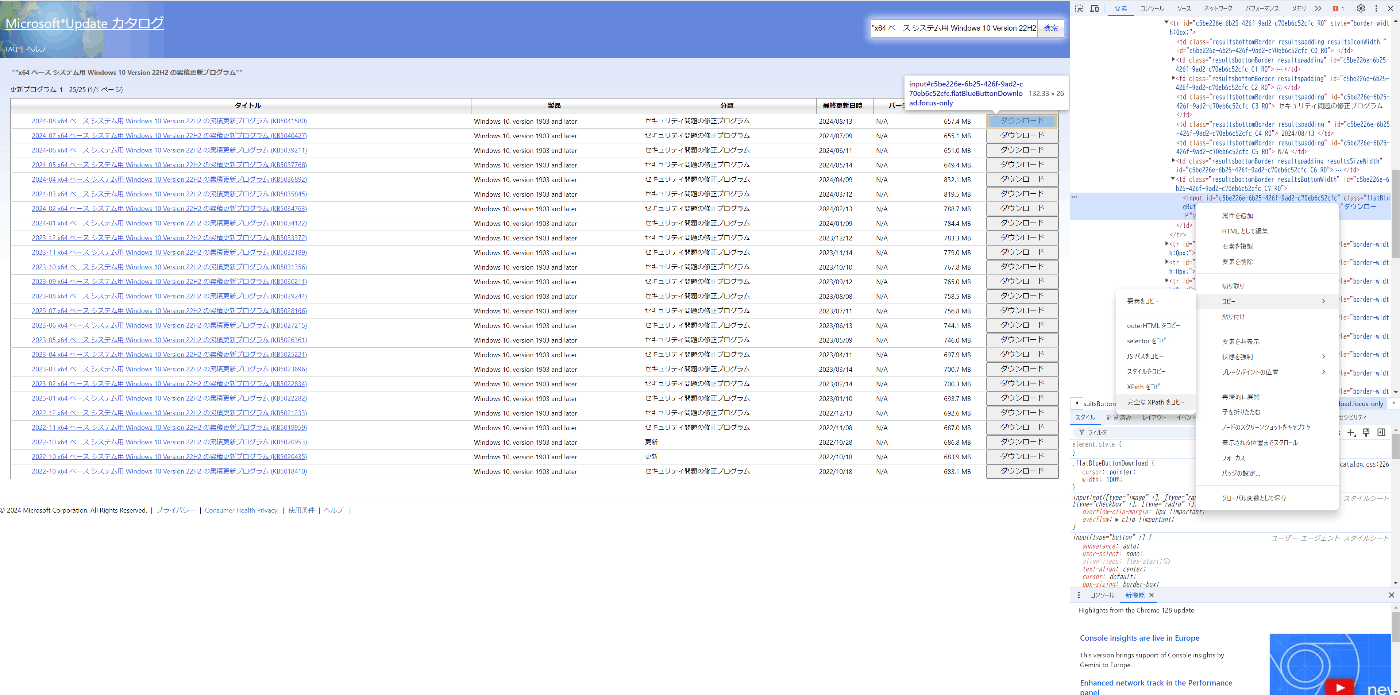Open the 2024-08 x64 cumulative update title link
This screenshot has width=1400, height=695.
pyautogui.click(x=169, y=121)
